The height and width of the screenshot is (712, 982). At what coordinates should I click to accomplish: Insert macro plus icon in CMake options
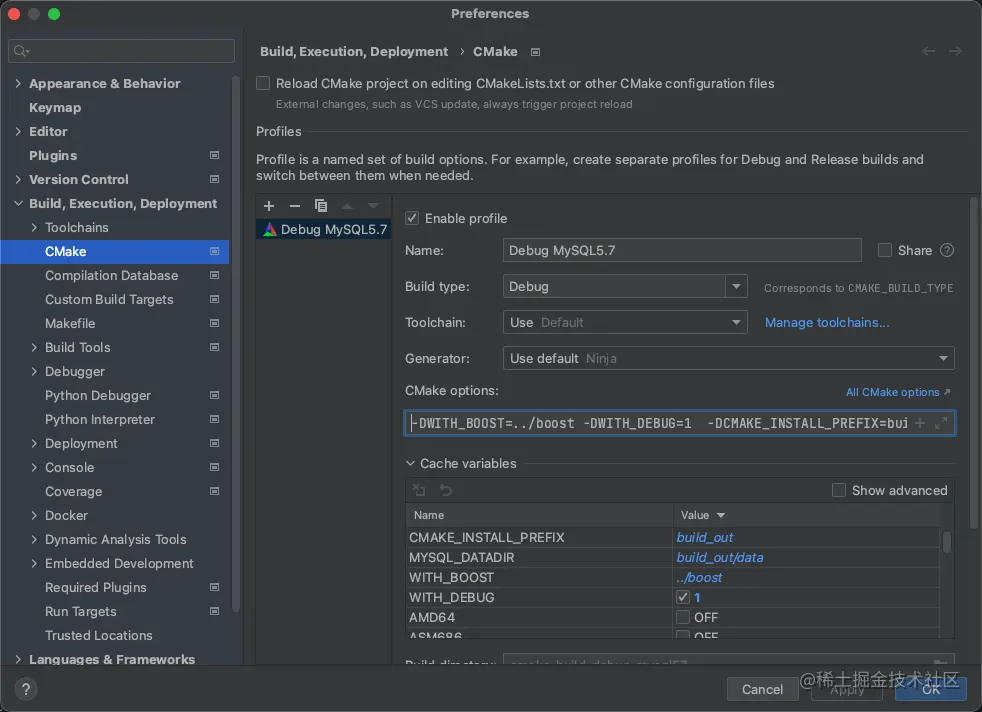919,423
